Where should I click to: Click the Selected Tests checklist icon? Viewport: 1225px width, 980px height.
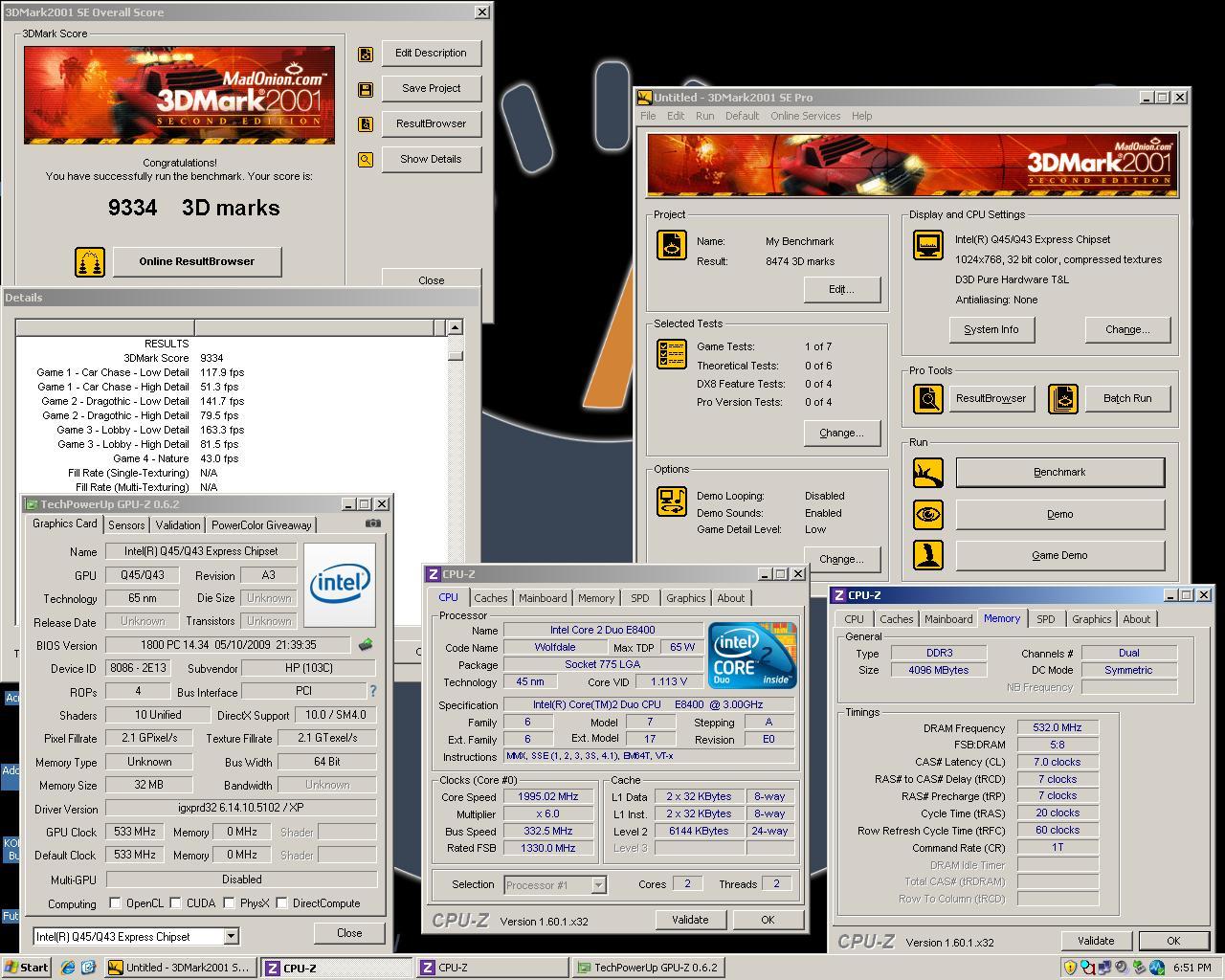point(672,353)
